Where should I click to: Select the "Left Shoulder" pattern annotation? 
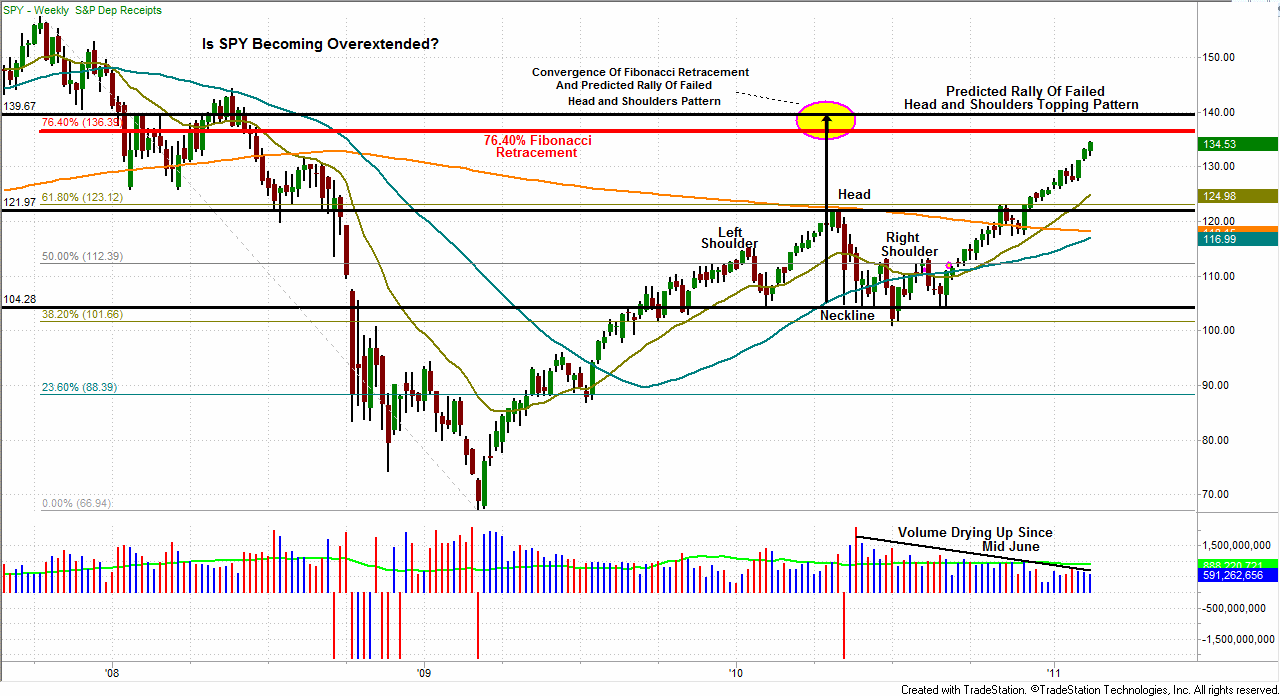coord(729,237)
